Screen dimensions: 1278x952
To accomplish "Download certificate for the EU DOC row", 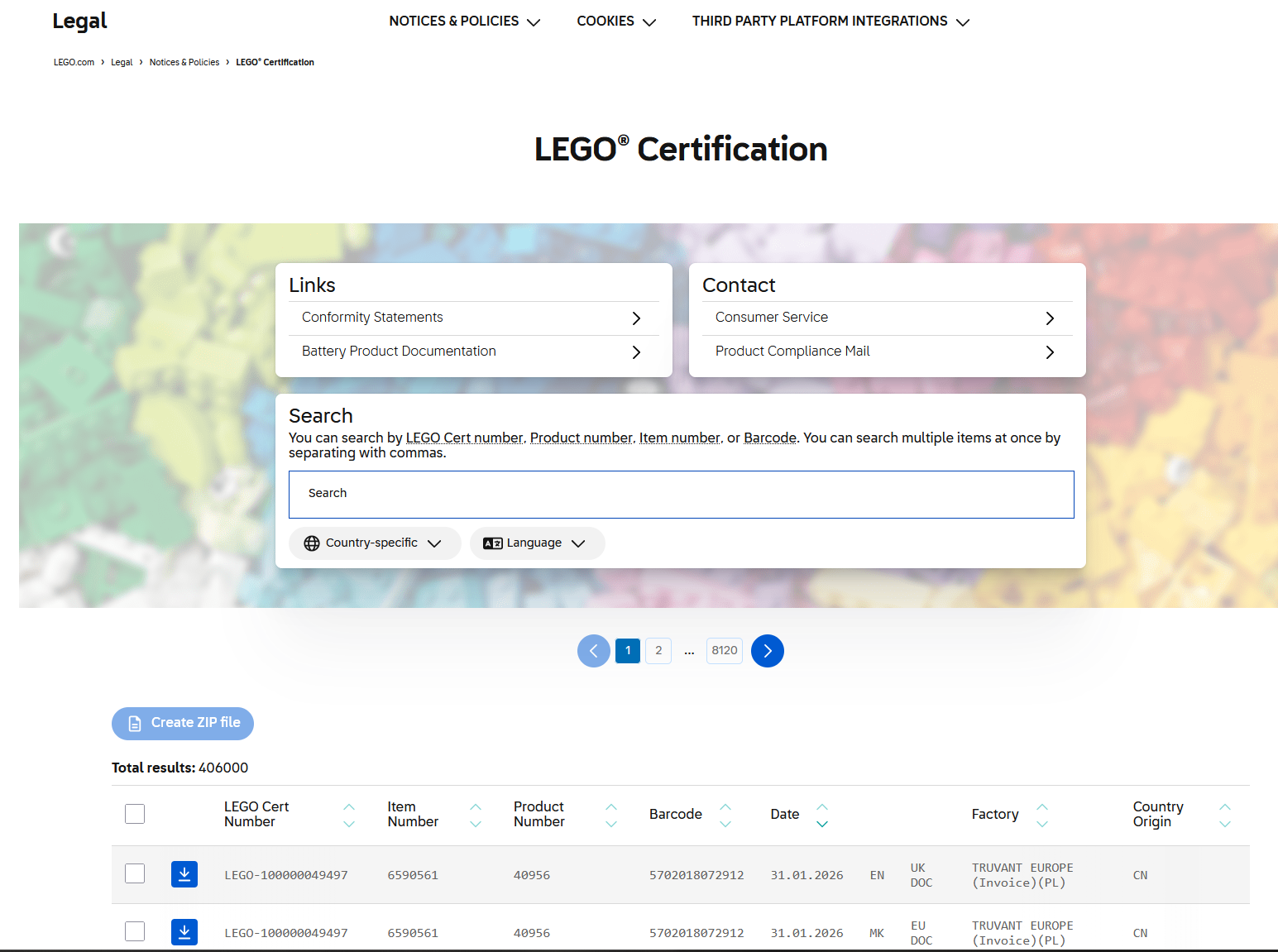I will point(184,932).
